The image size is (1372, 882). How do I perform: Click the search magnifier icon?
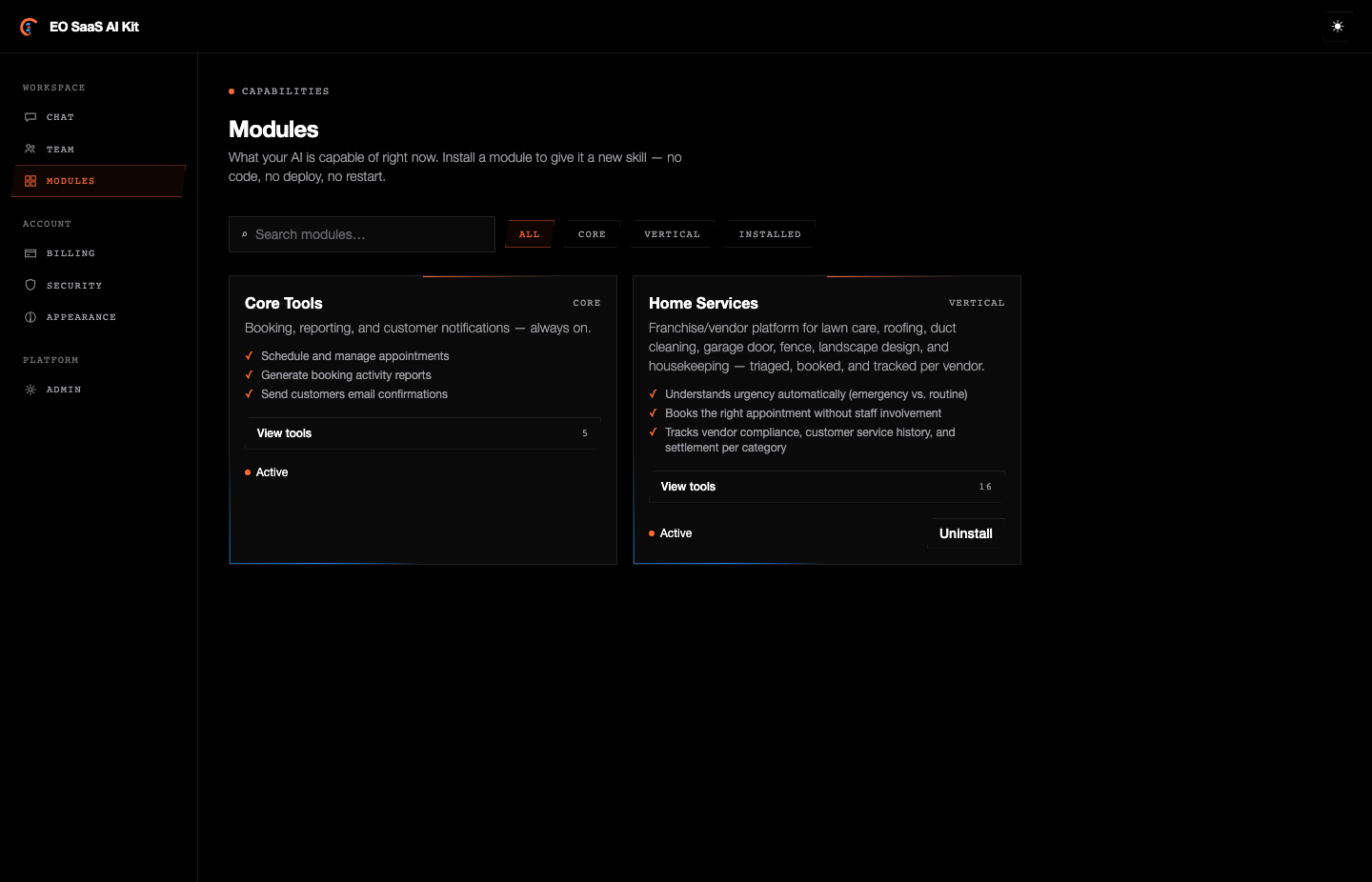pos(245,234)
